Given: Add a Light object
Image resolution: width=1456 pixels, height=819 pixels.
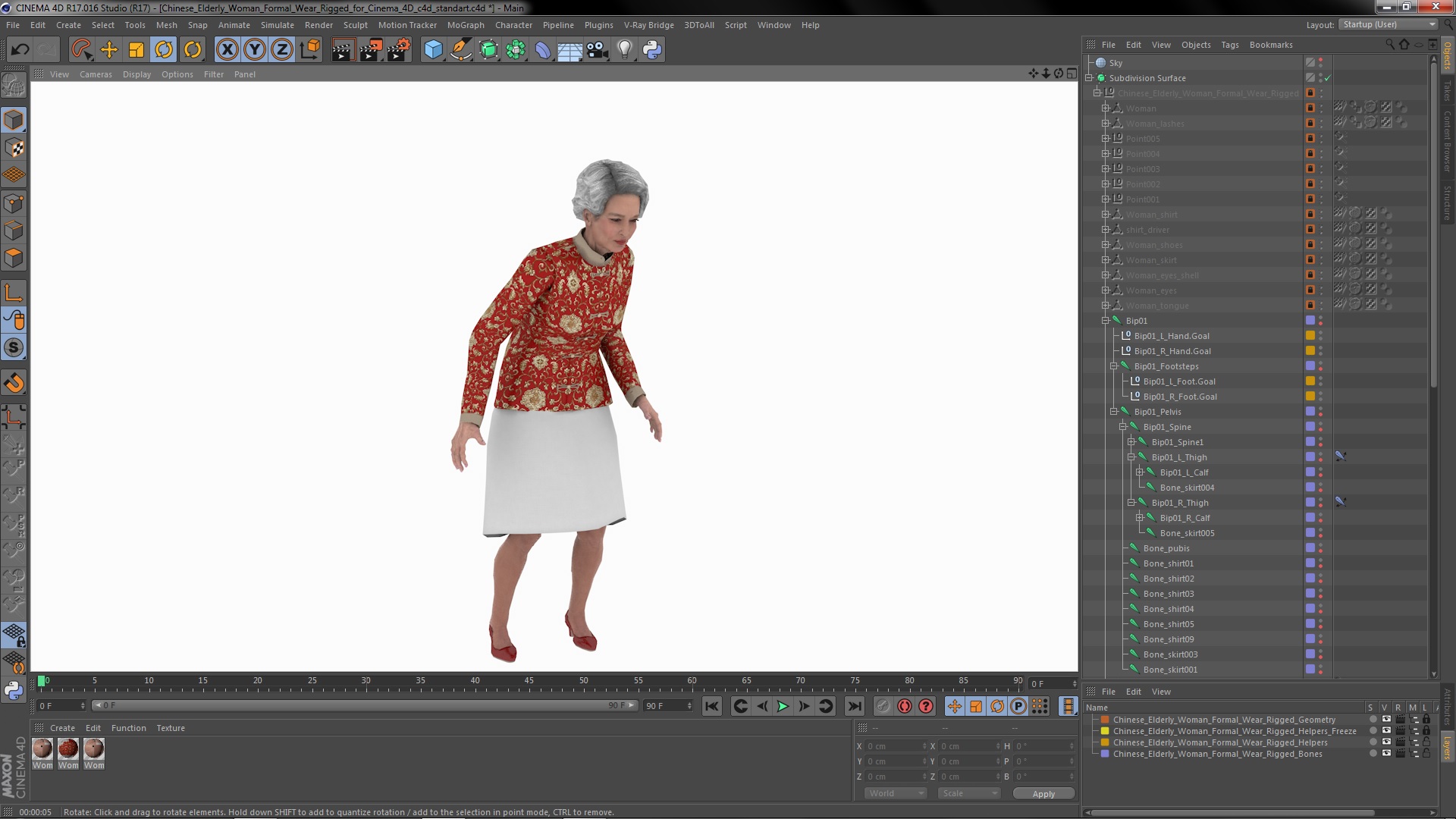Looking at the screenshot, I should [x=625, y=50].
